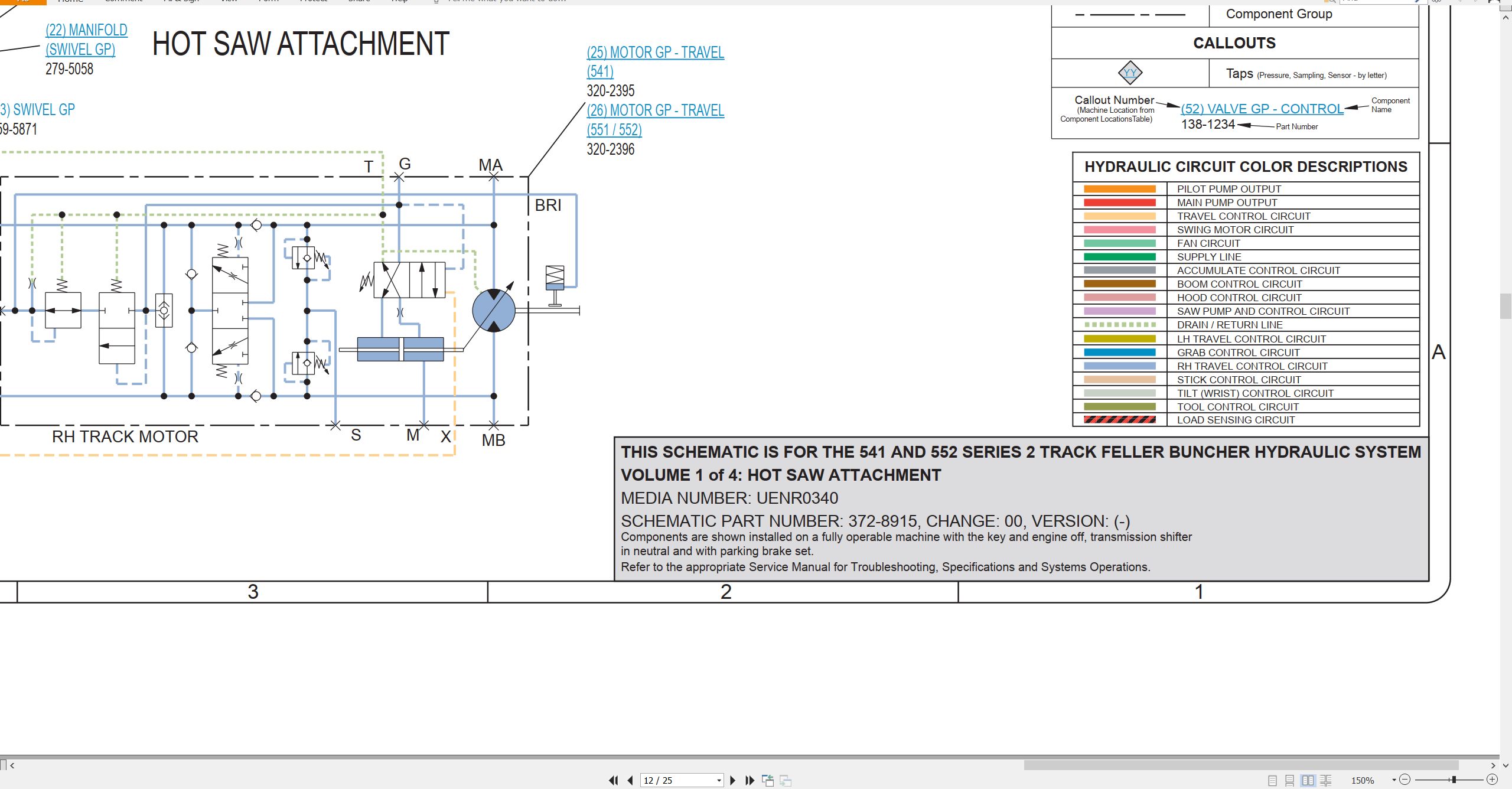Click the MEDIA NUMBER: UENR0340 text

tap(729, 498)
